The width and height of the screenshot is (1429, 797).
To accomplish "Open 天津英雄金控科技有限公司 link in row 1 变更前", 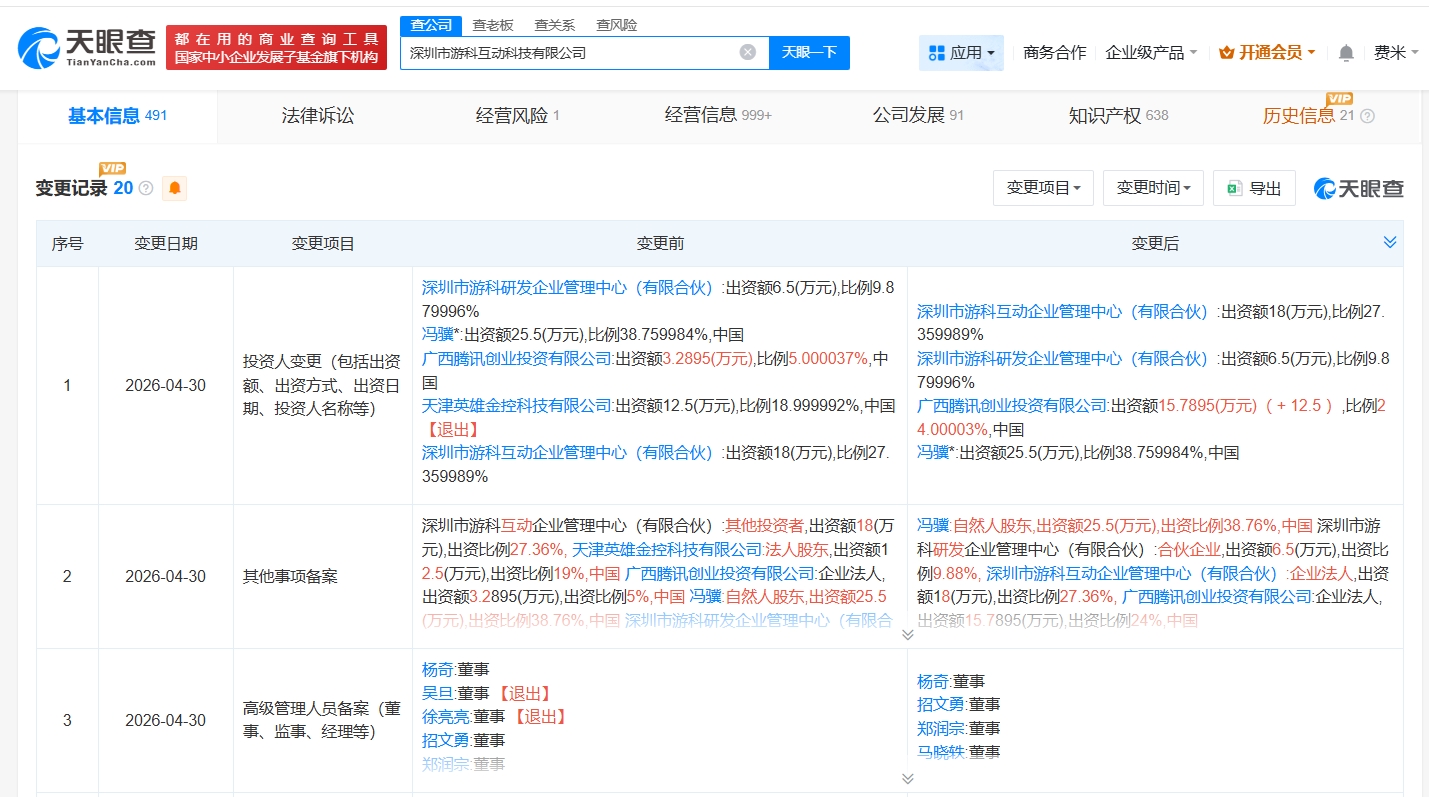I will pyautogui.click(x=517, y=406).
